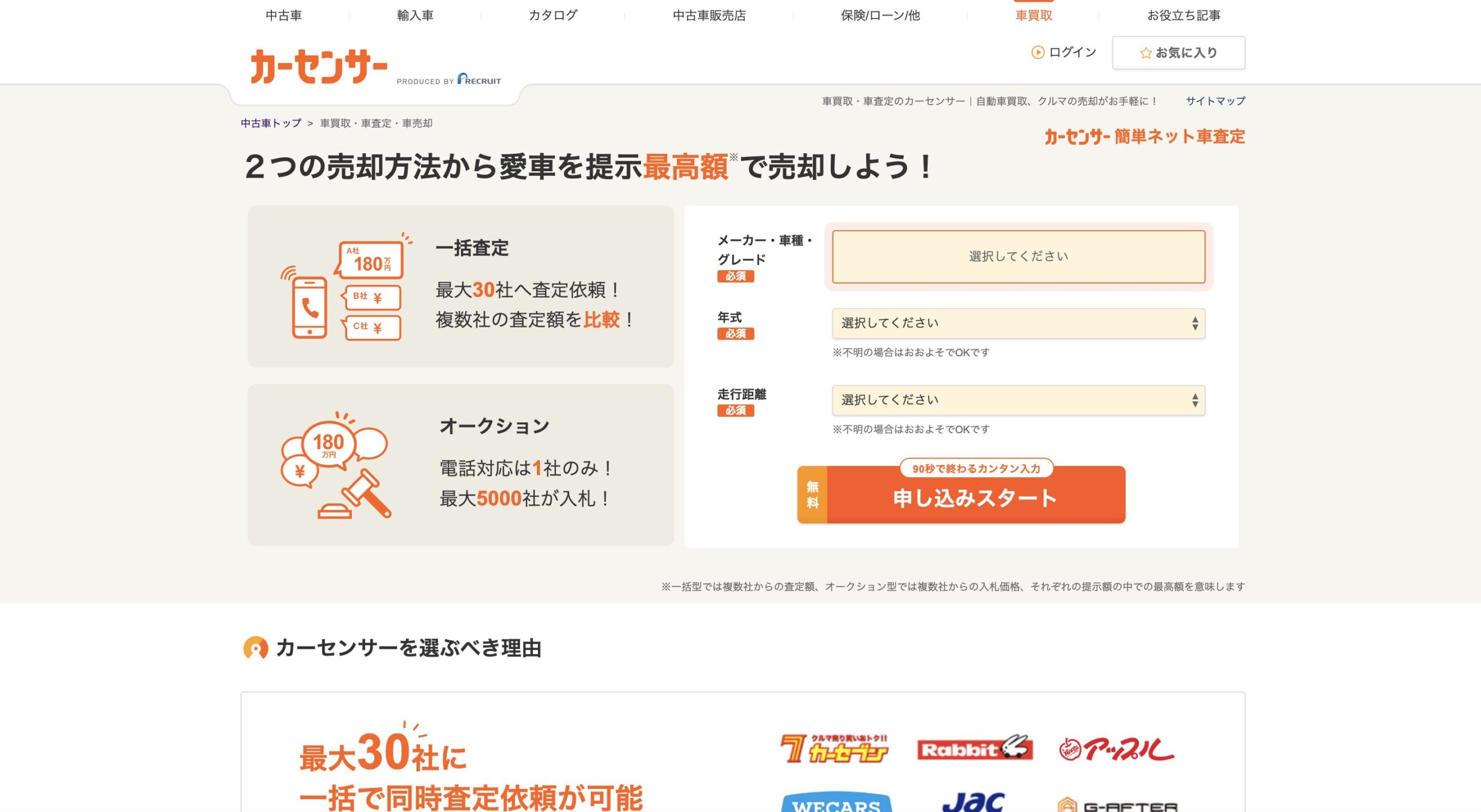The image size is (1481, 812).
Task: Click the 最大5000社が入札！ text
Action: (525, 499)
